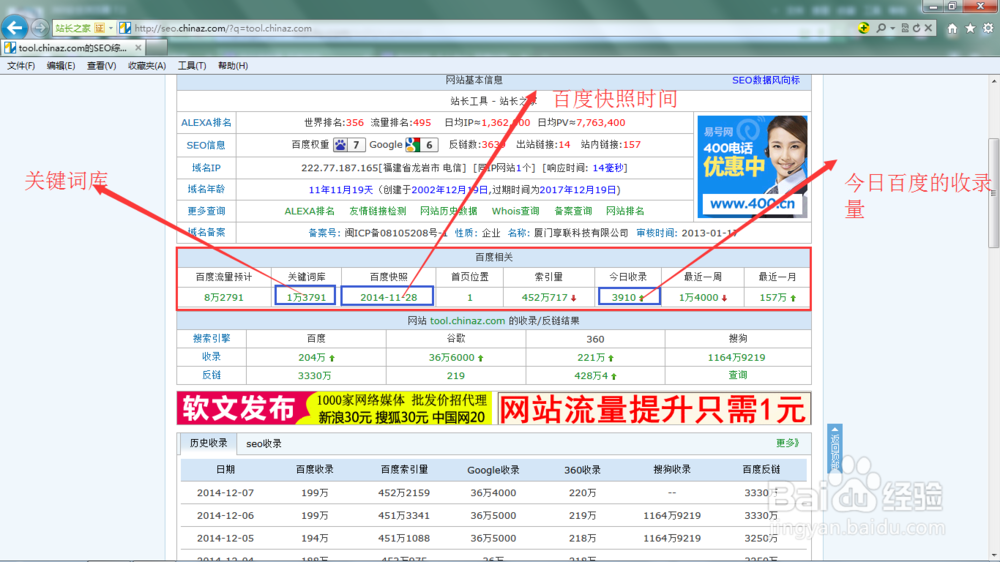Stop loading with the address bar X icon
1000x562 pixels.
tap(929, 28)
